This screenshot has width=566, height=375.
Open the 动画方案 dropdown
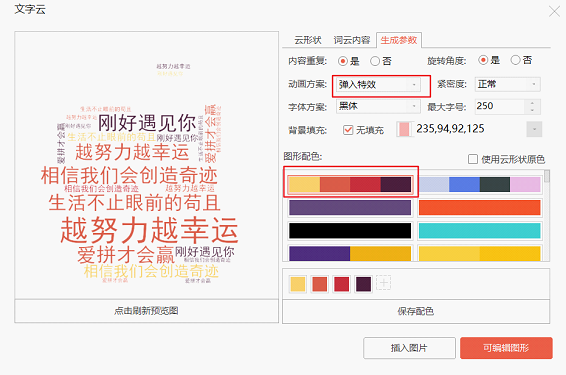click(x=378, y=84)
